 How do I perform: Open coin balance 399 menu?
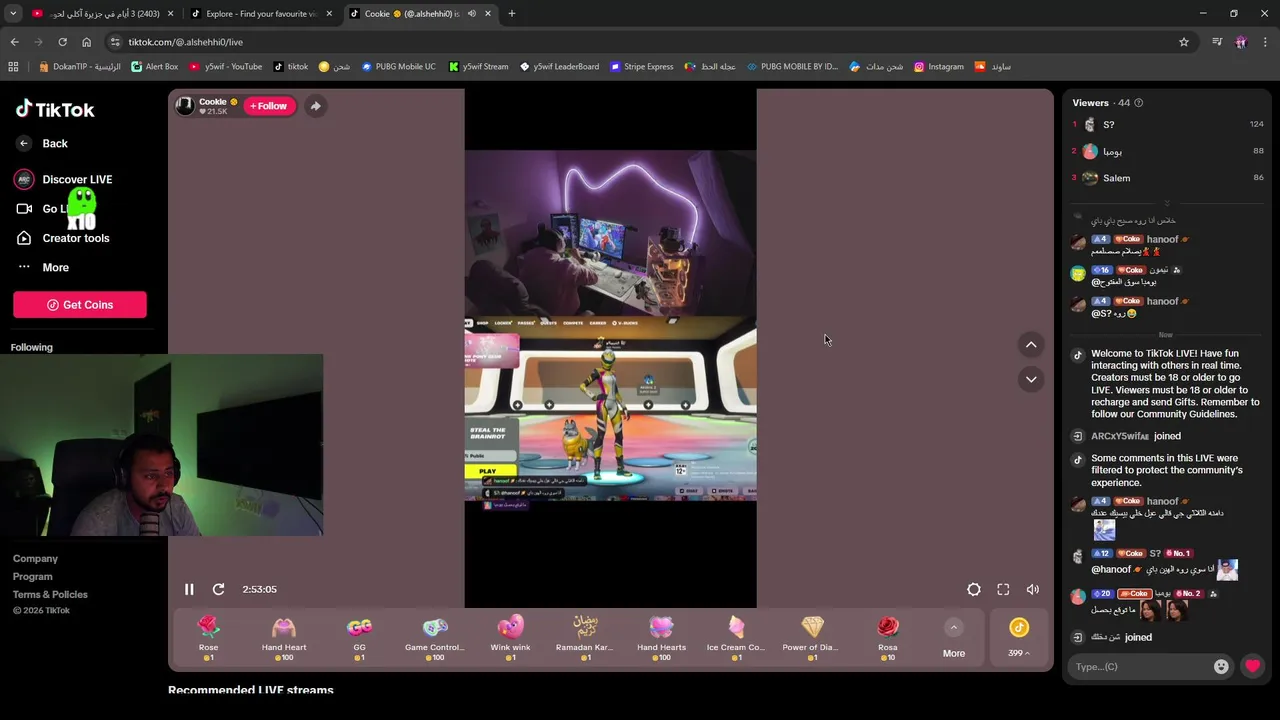1018,638
